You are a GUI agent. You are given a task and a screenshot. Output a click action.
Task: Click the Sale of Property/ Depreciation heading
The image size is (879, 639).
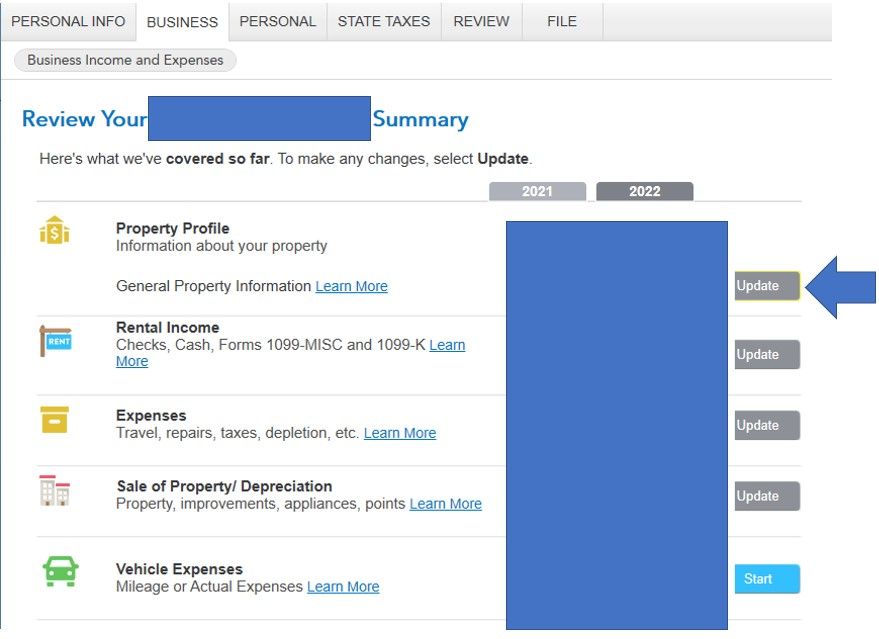tap(224, 486)
